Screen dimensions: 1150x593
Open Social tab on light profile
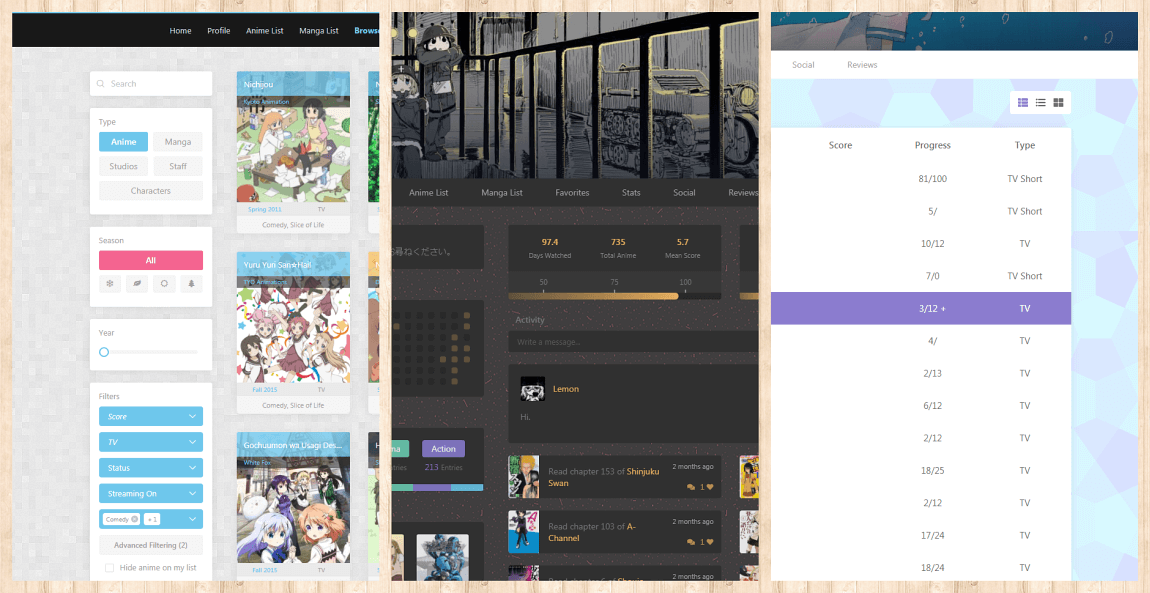pyautogui.click(x=804, y=65)
